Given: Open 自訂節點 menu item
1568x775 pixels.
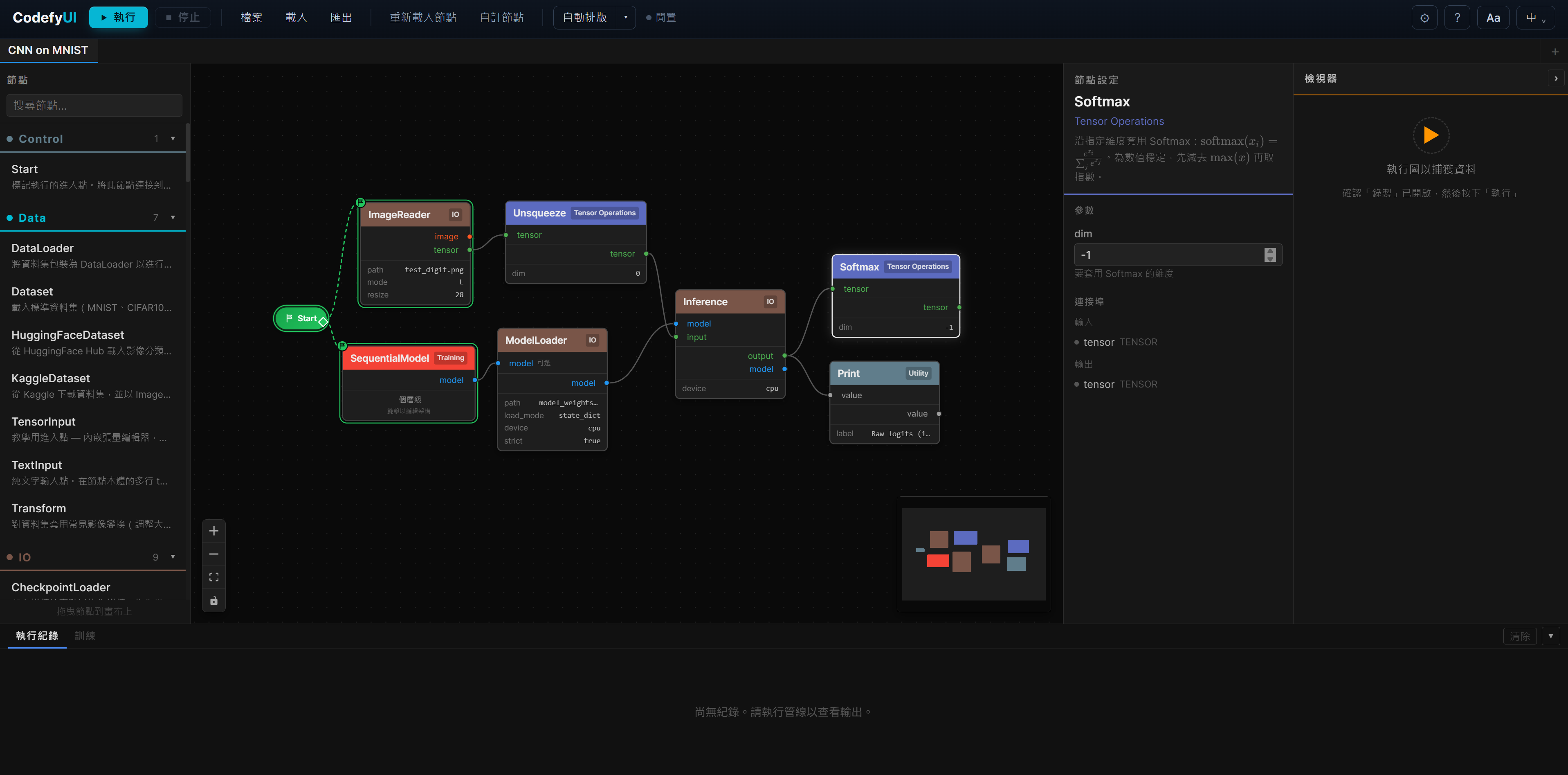Looking at the screenshot, I should (x=501, y=17).
